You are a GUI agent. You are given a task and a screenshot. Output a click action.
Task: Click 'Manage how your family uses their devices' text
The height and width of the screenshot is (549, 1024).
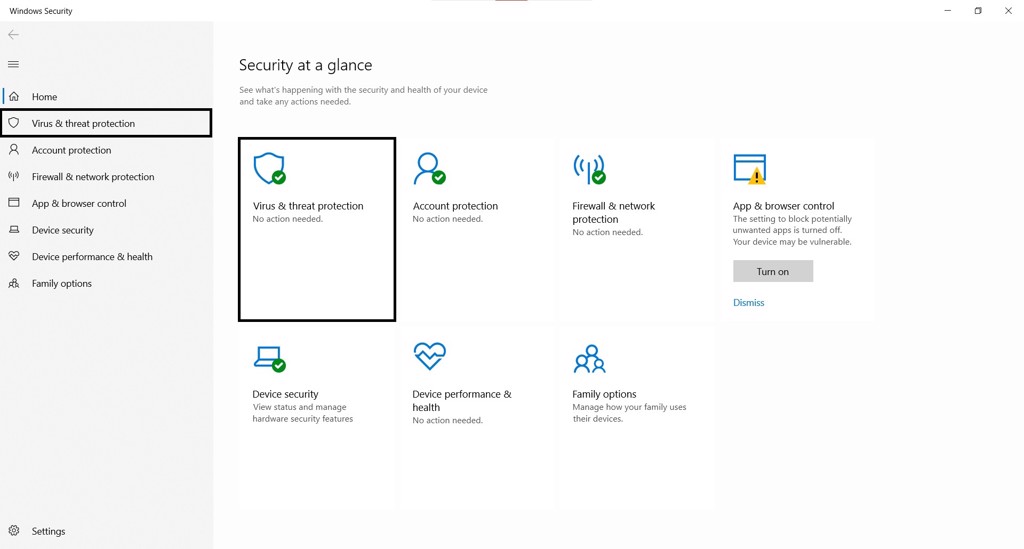[x=630, y=413]
